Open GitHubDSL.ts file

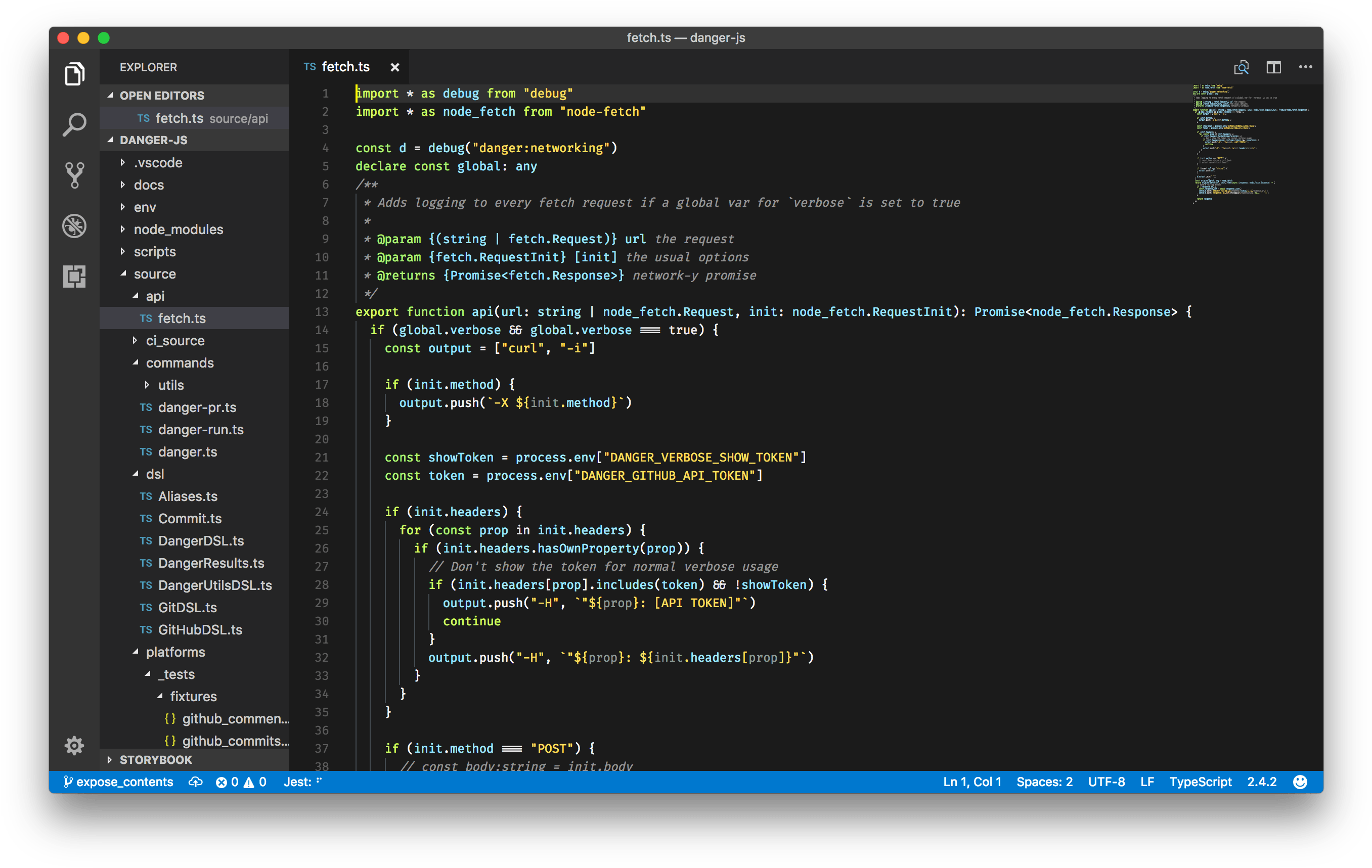tap(194, 629)
